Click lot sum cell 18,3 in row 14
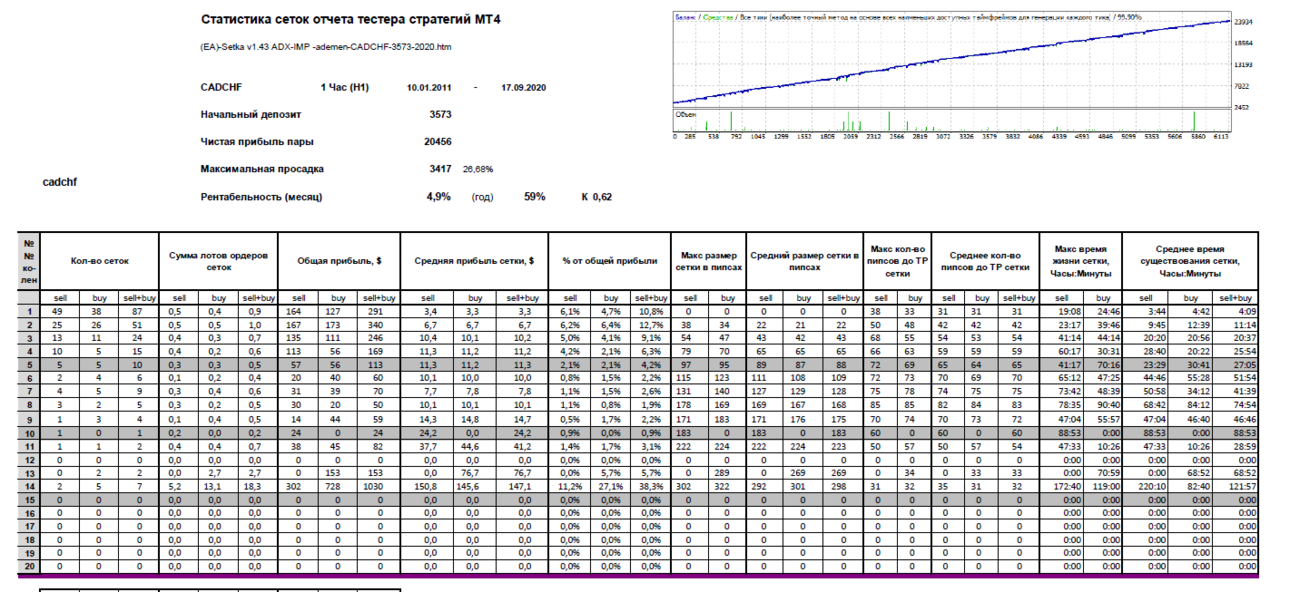Image resolution: width=1290 pixels, height=592 pixels. [258, 485]
